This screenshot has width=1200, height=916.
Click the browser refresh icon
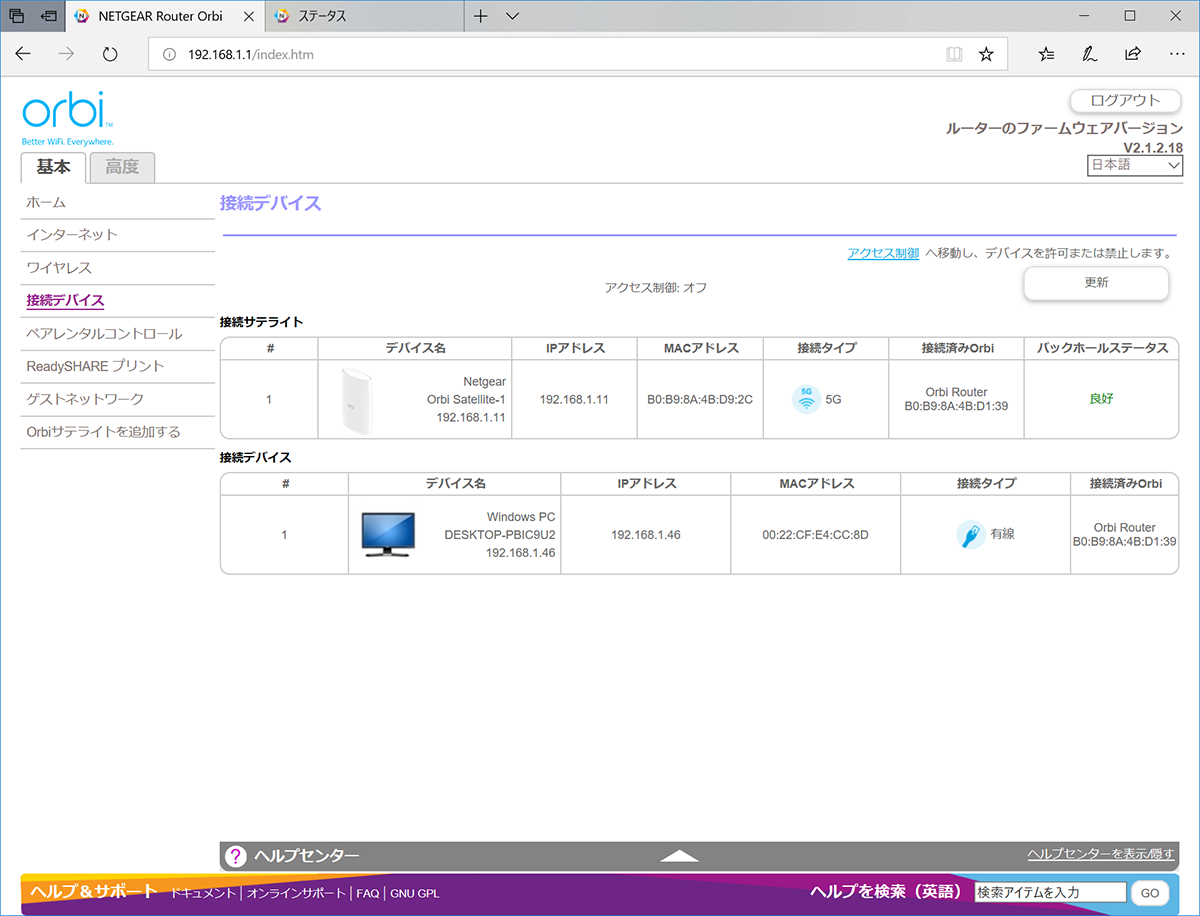pos(110,54)
